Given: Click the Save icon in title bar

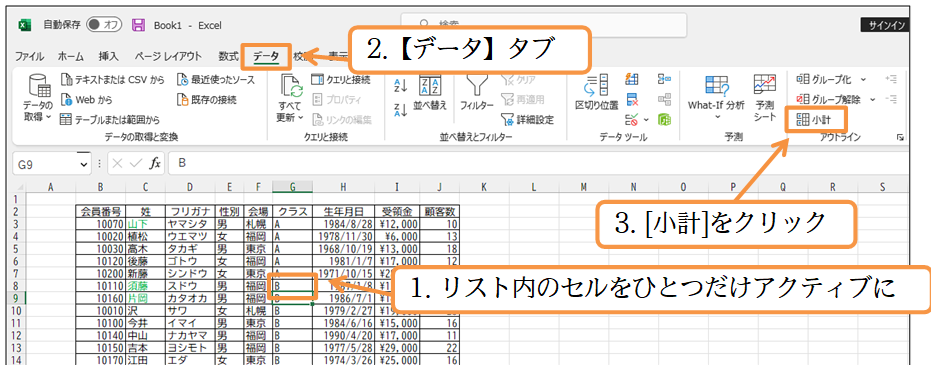Looking at the screenshot, I should pos(138,25).
